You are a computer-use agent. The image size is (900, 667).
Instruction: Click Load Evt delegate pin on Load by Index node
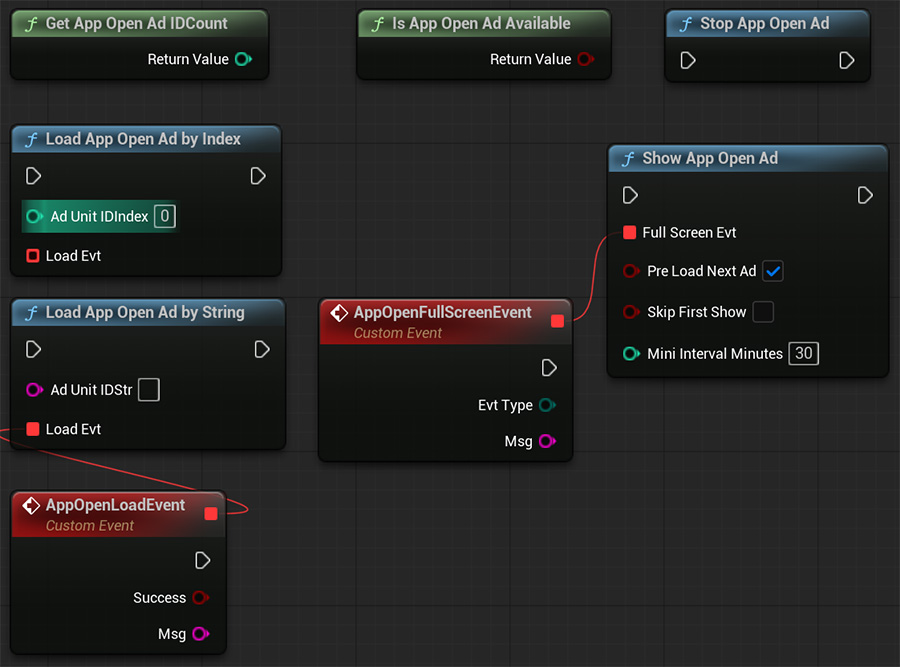[x=33, y=256]
